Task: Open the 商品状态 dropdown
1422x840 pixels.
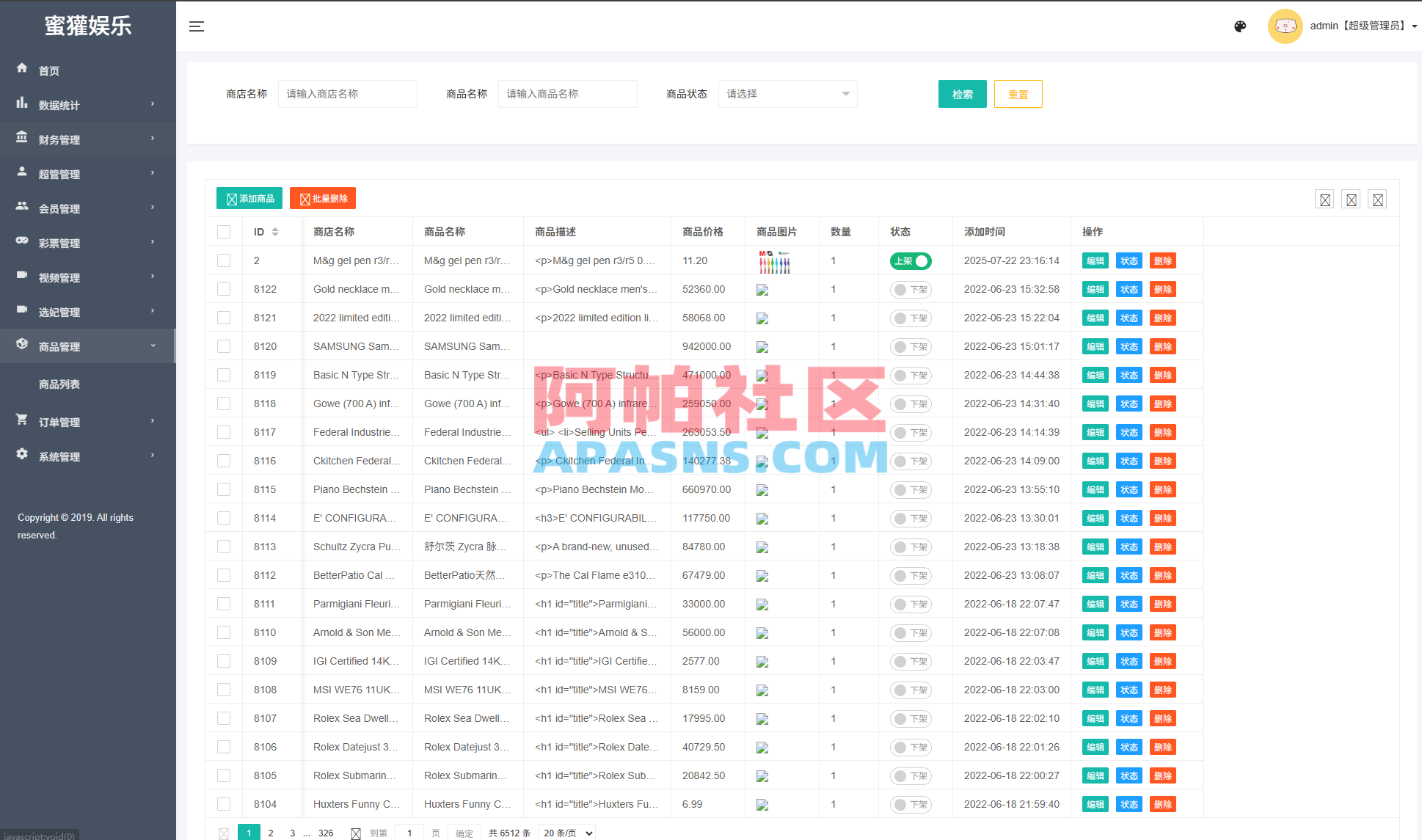Action: [x=787, y=94]
